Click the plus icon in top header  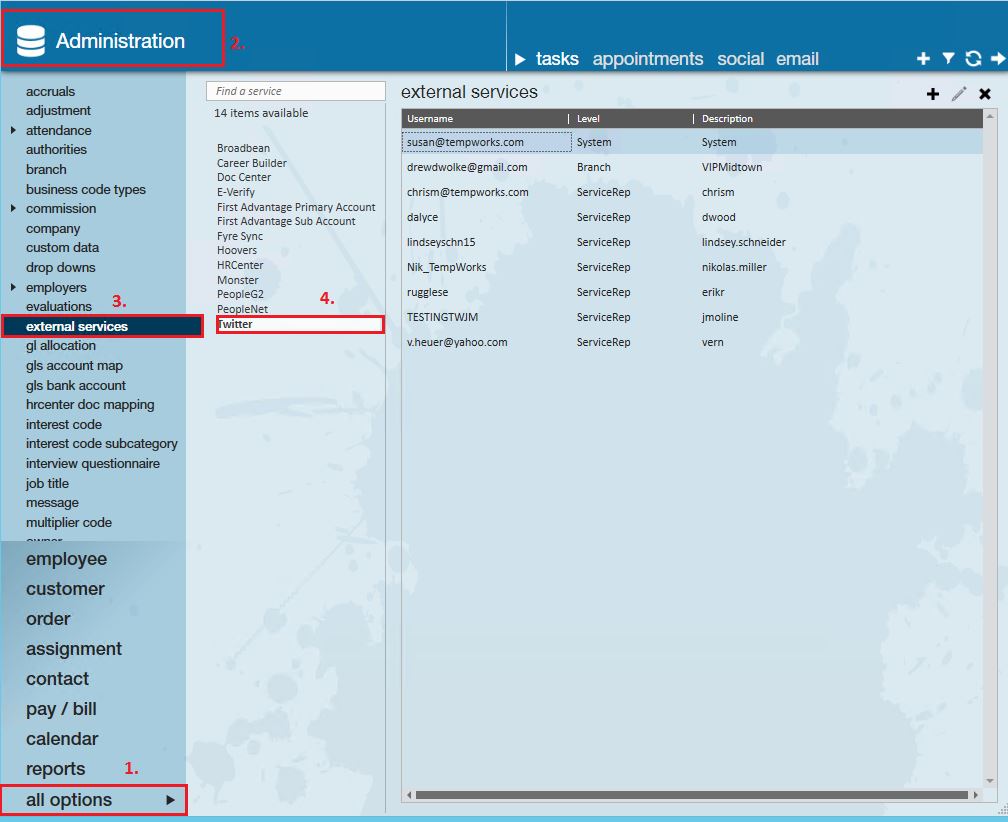(x=923, y=59)
